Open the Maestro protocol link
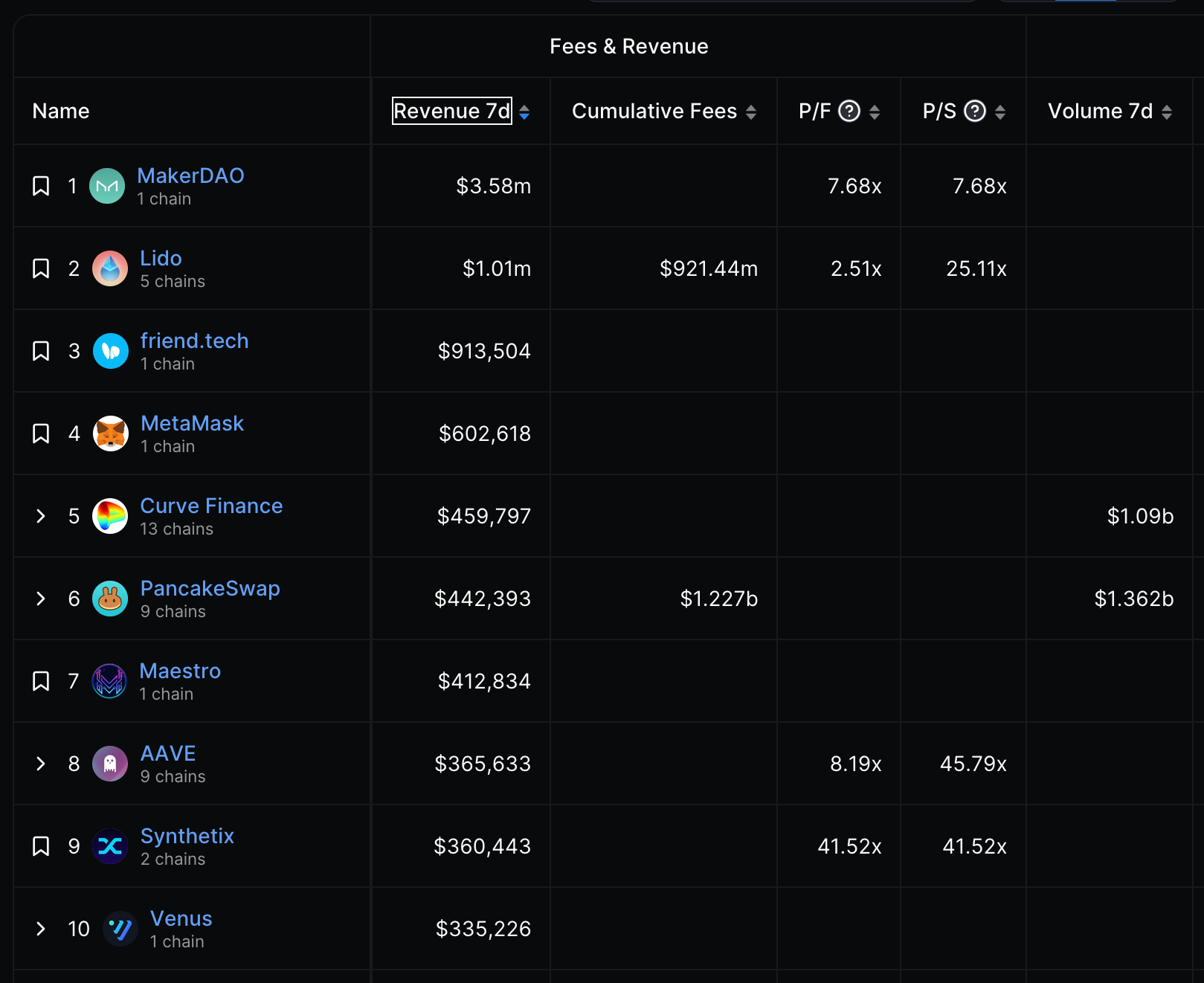The height and width of the screenshot is (983, 1204). click(x=181, y=671)
